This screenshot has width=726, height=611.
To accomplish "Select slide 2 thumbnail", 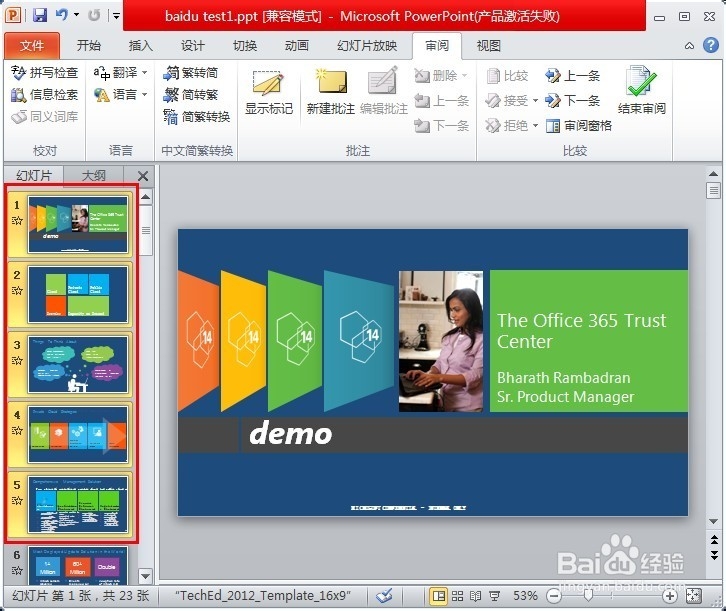I will (77, 294).
